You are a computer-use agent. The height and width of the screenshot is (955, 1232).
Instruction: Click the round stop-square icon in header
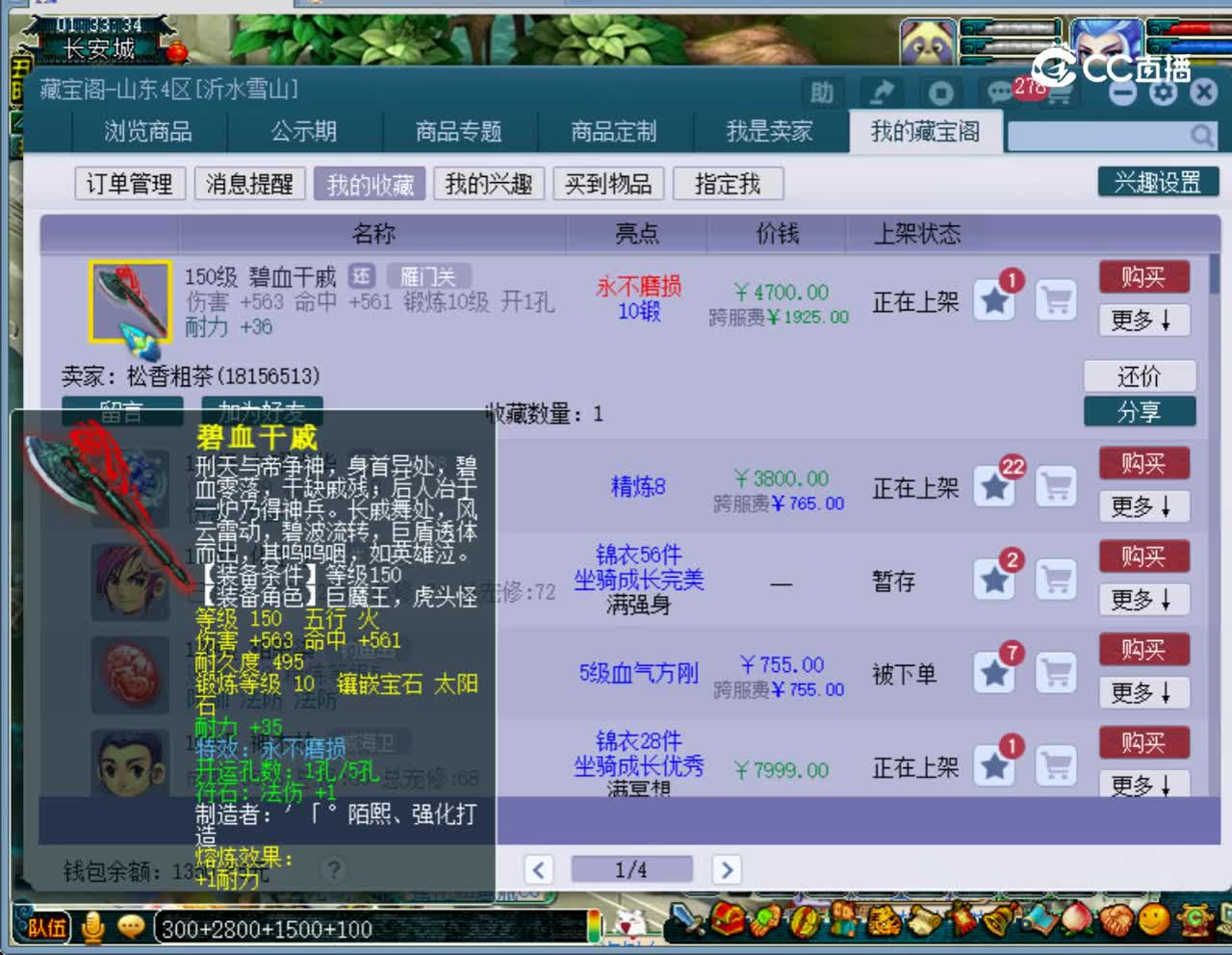(940, 92)
